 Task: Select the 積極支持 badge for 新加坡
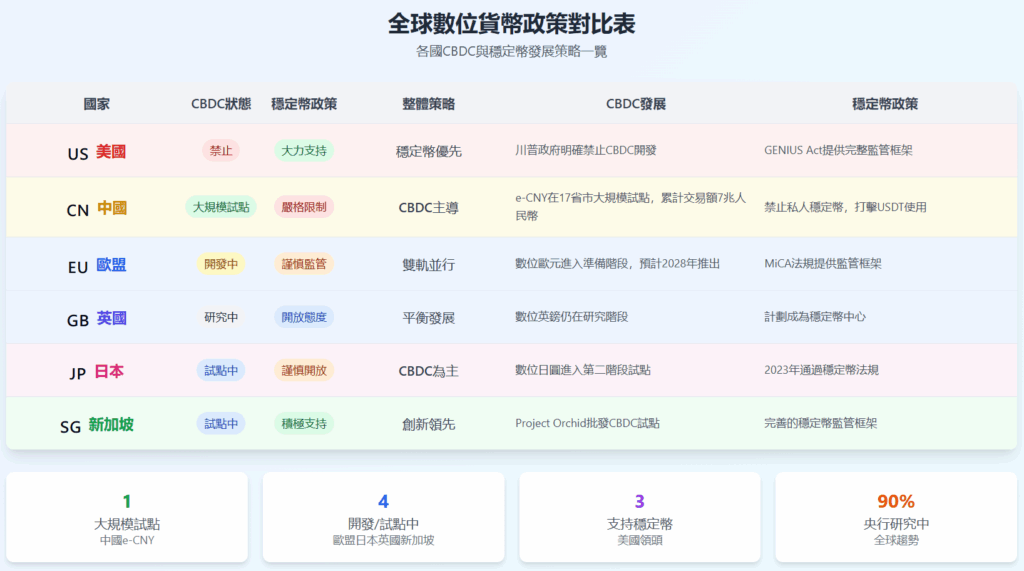click(303, 423)
